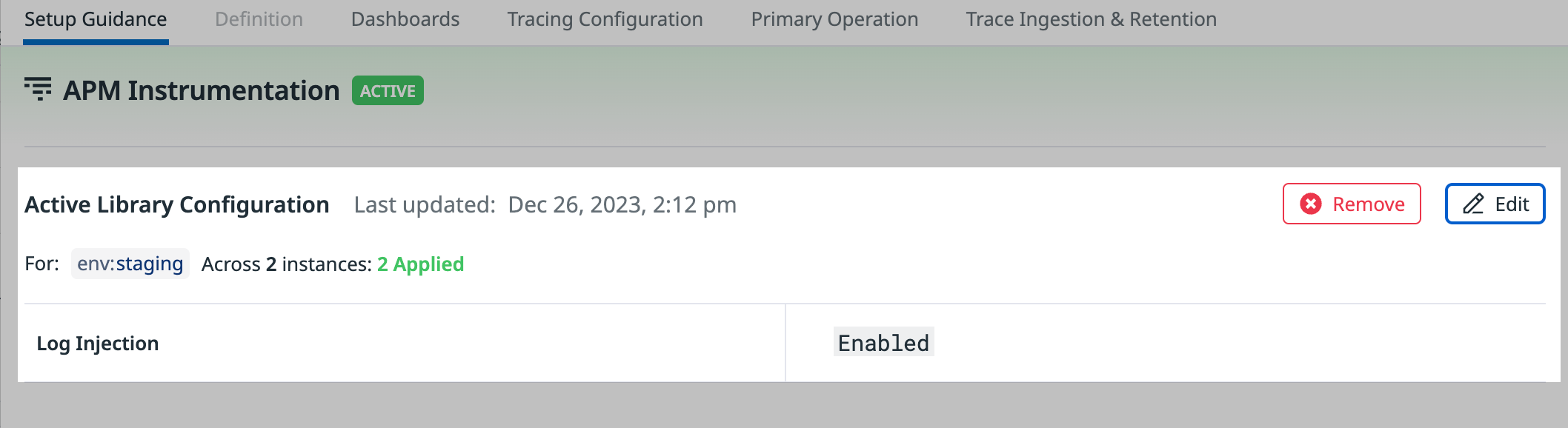Switch to the Definition tab
This screenshot has height=428, width=1568.
[259, 20]
